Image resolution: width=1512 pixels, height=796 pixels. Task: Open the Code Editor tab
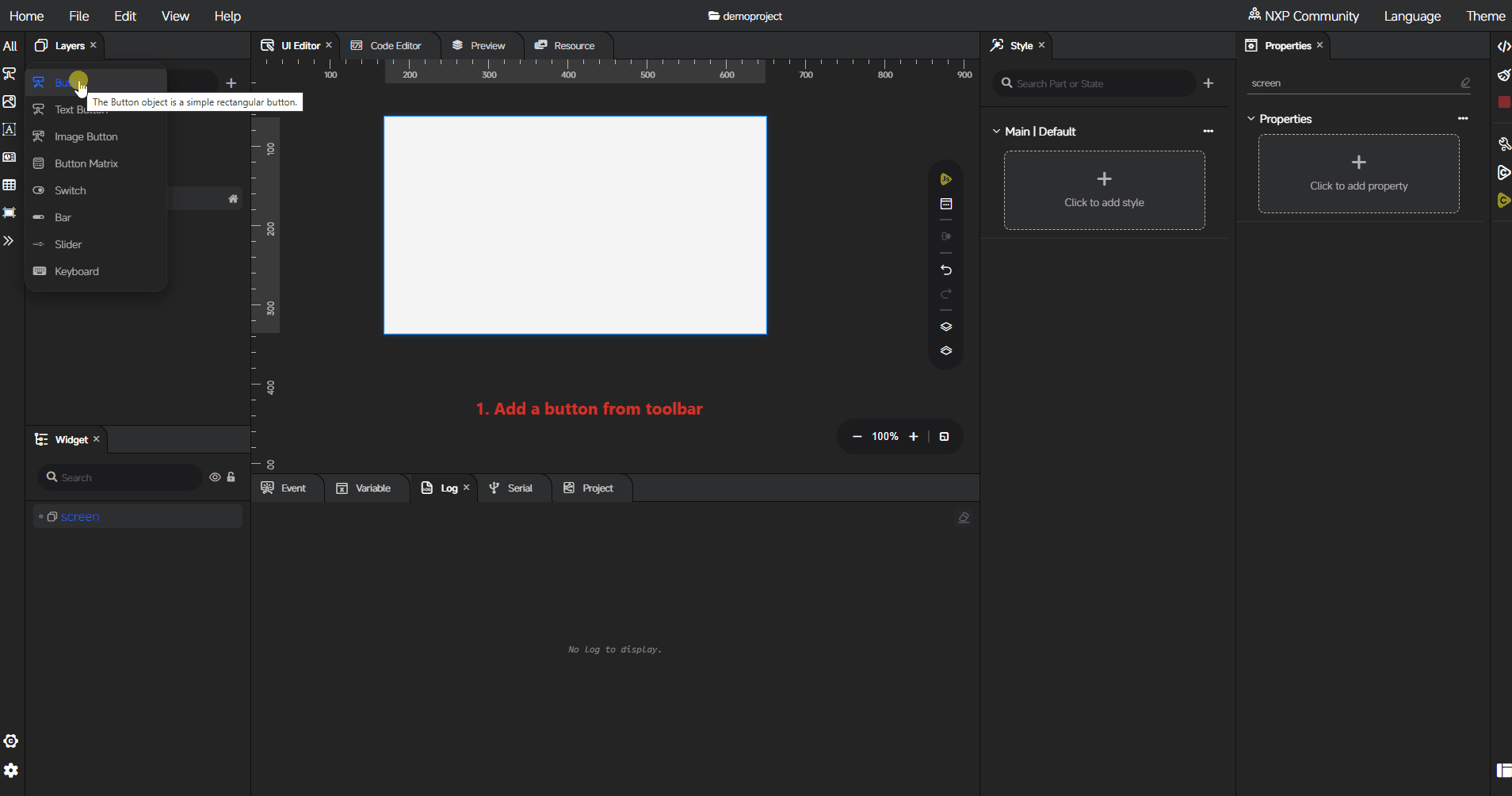coord(387,45)
